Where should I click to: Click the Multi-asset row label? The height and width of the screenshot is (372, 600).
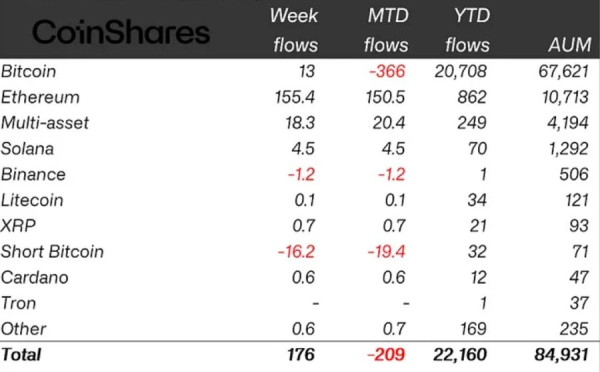pyautogui.click(x=45, y=123)
